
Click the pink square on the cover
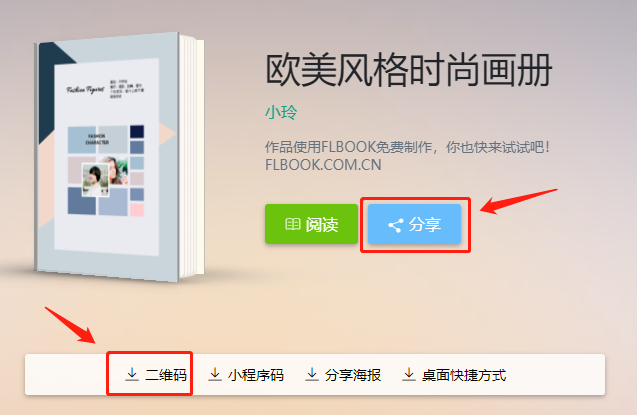(137, 210)
